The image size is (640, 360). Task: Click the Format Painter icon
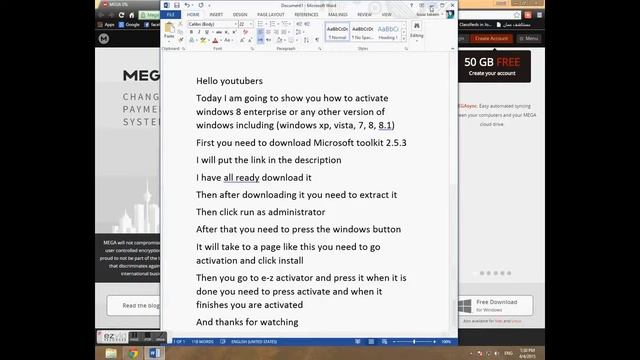click(181, 40)
